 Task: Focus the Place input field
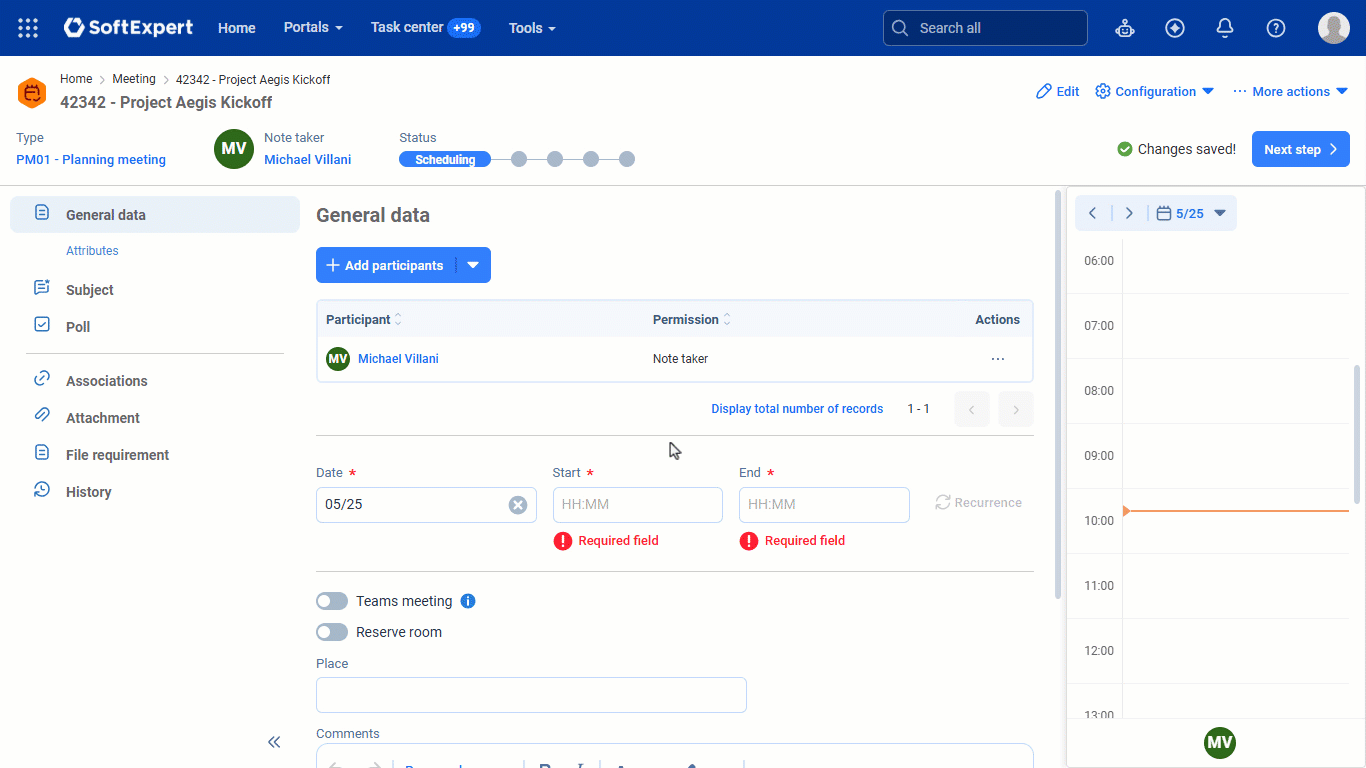531,695
